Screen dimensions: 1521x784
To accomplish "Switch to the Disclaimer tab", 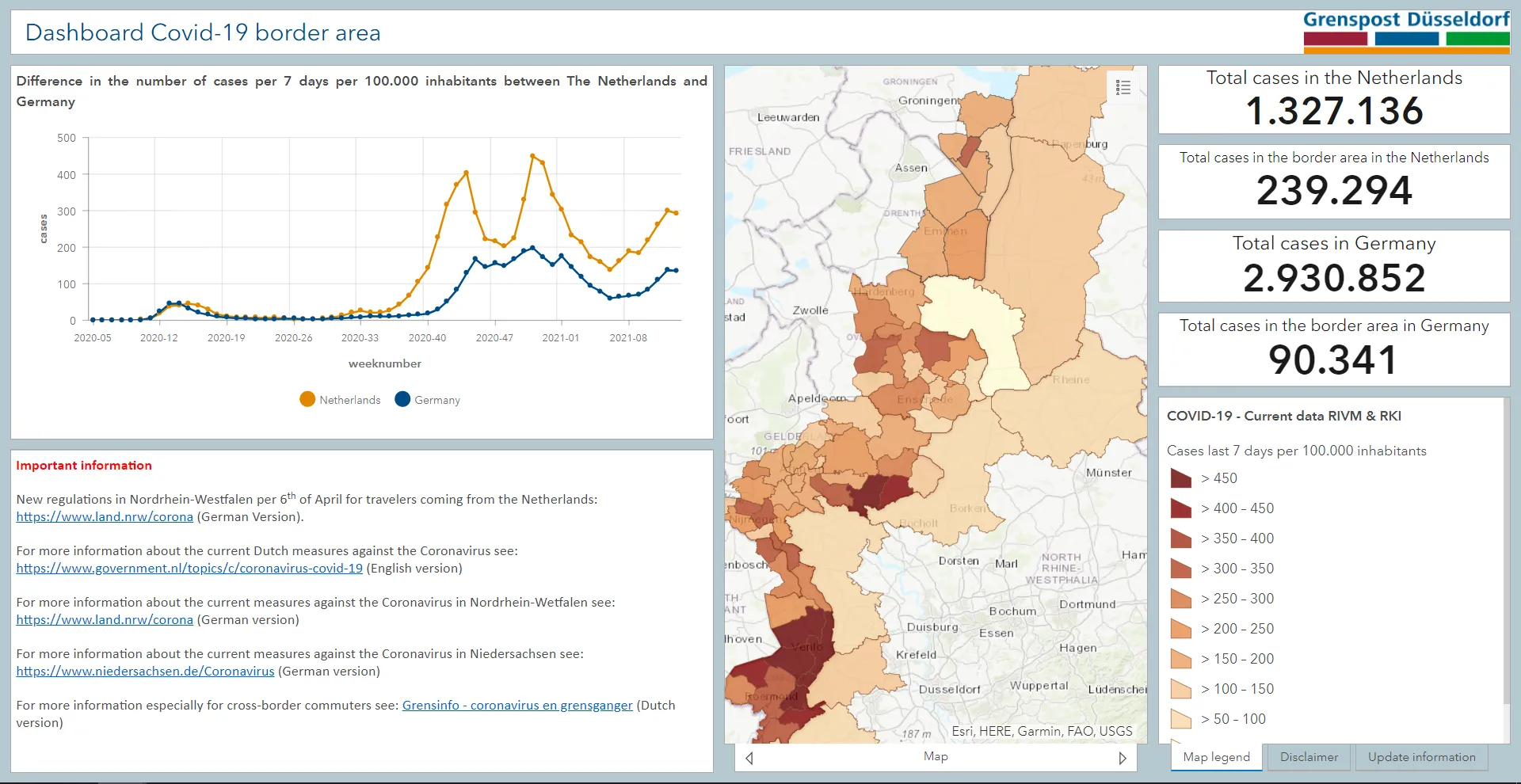I will click(1309, 757).
